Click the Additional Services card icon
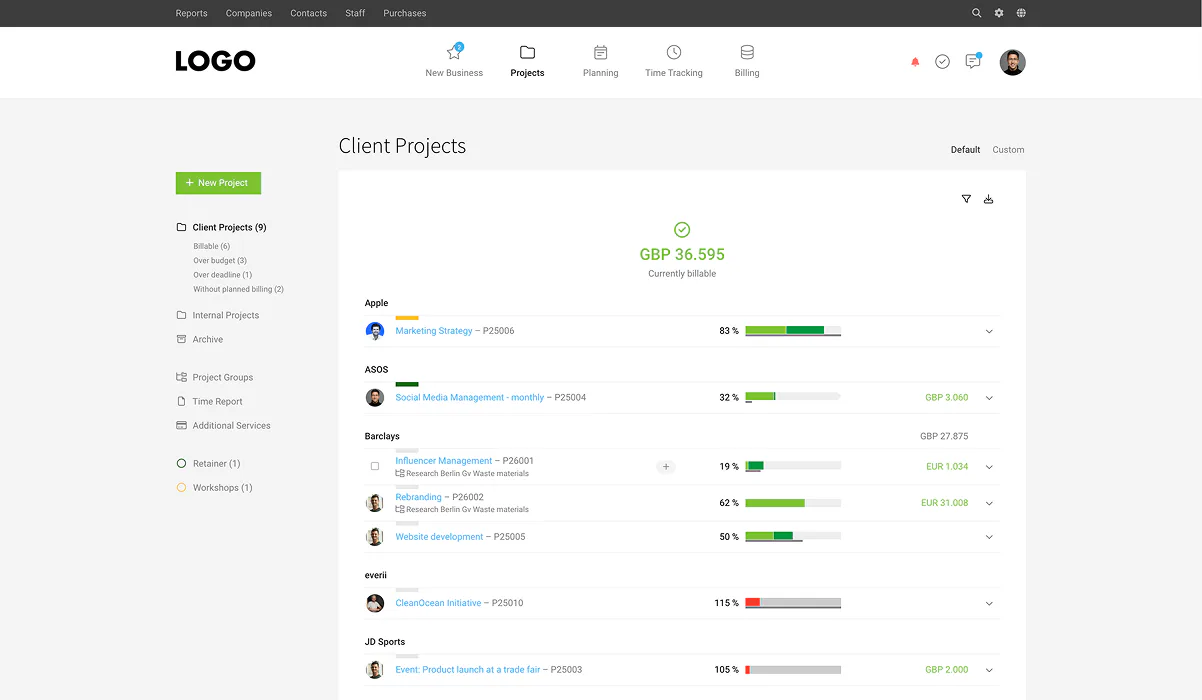The width and height of the screenshot is (1202, 700). click(181, 425)
